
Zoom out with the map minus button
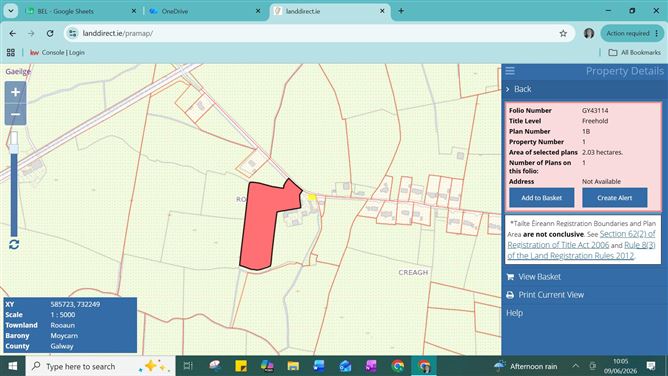click(x=15, y=115)
